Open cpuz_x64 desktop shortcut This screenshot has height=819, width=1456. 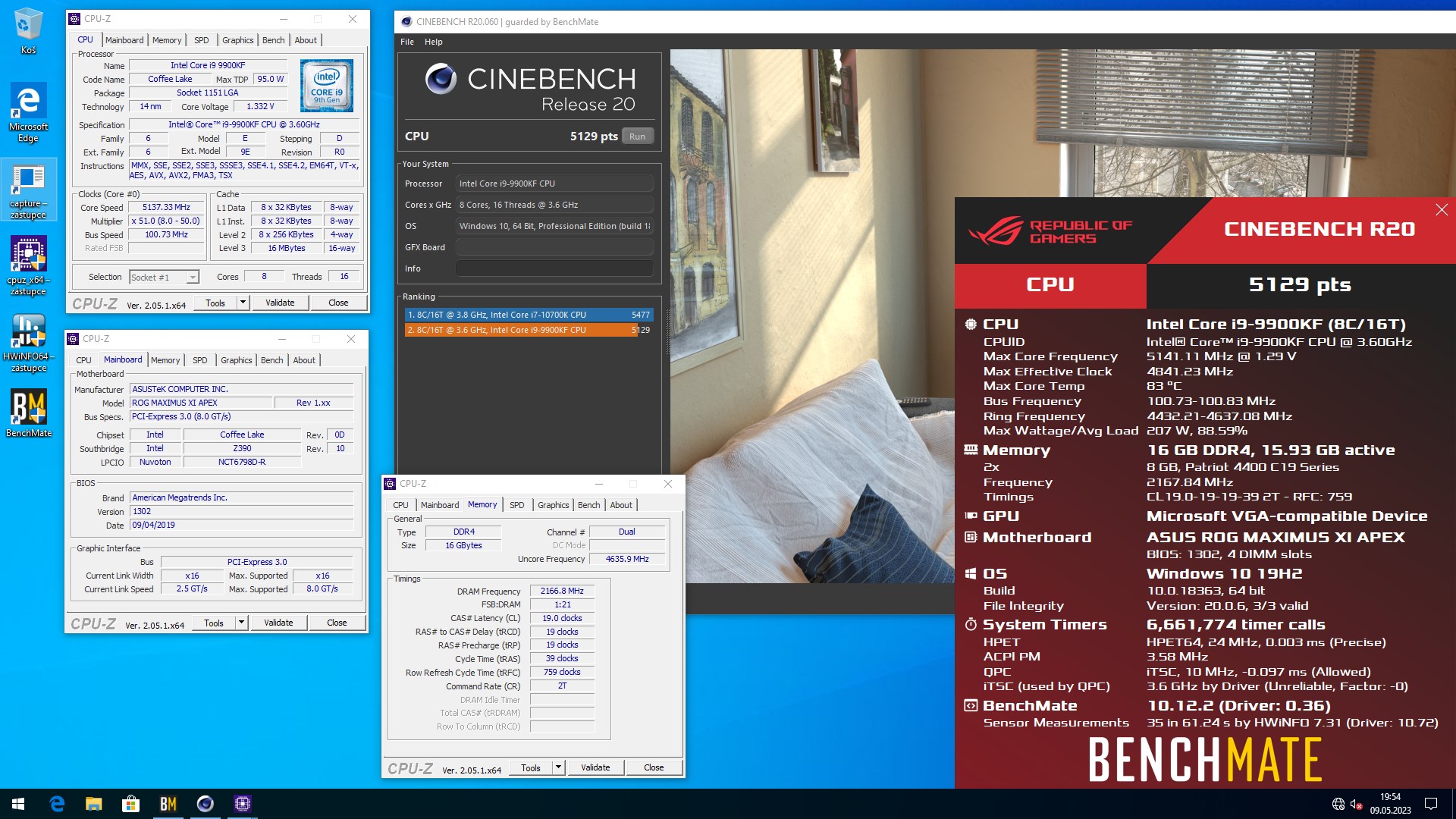coord(28,265)
